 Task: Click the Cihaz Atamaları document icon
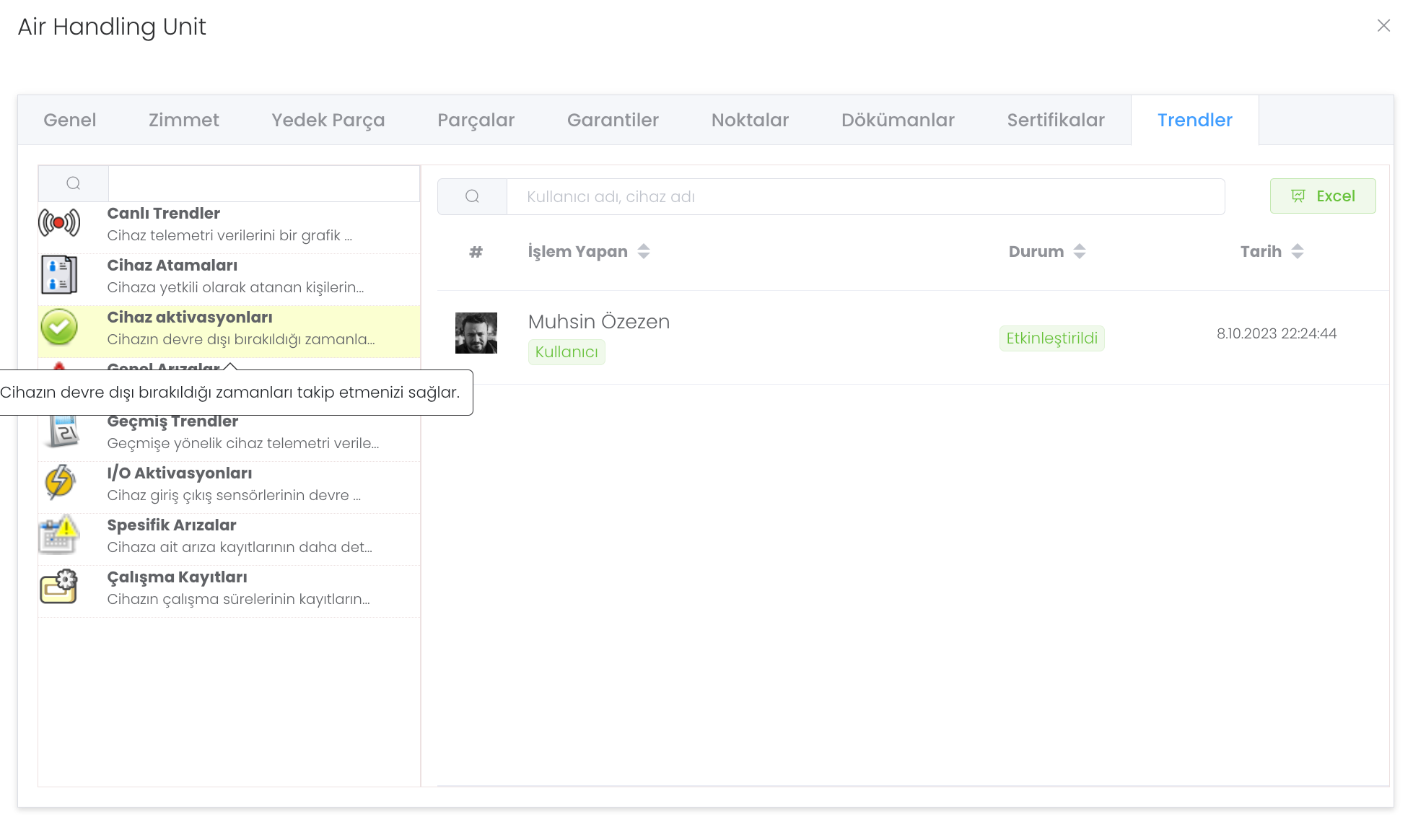tap(59, 275)
